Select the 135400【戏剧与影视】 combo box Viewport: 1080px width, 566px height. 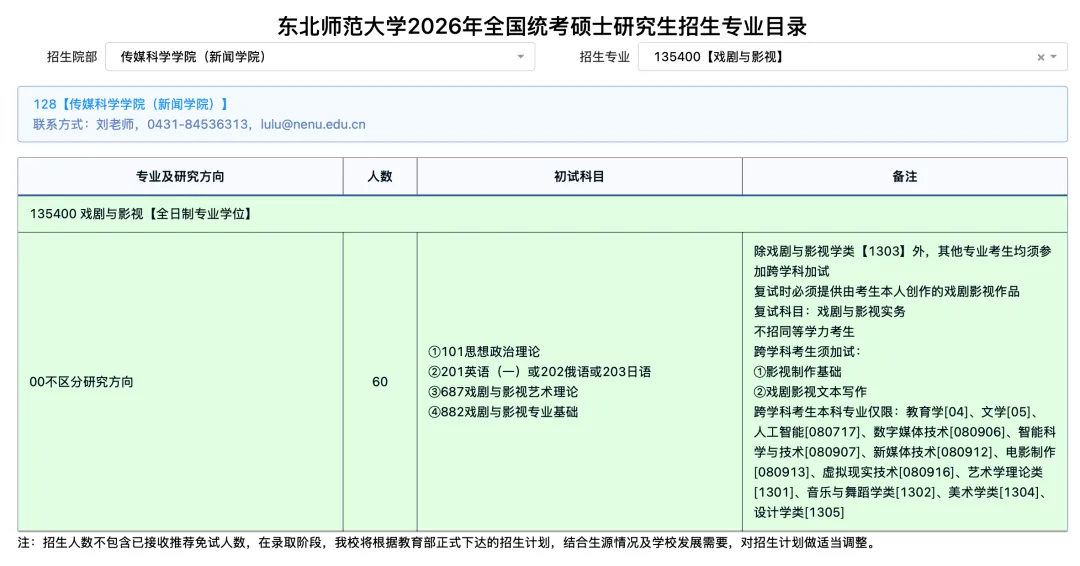pos(853,57)
